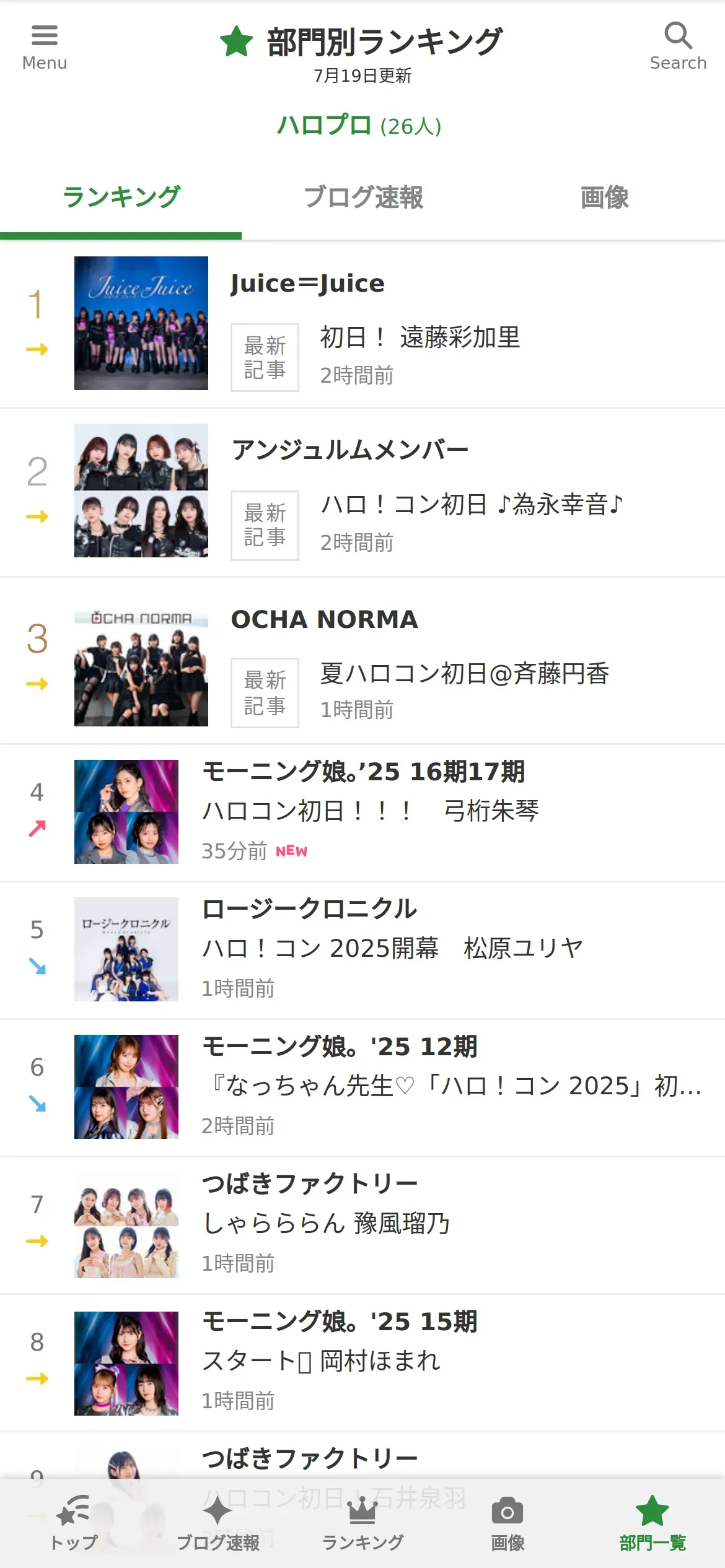
Task: Click the ロージークロニクル thumbnail image
Action: click(126, 949)
